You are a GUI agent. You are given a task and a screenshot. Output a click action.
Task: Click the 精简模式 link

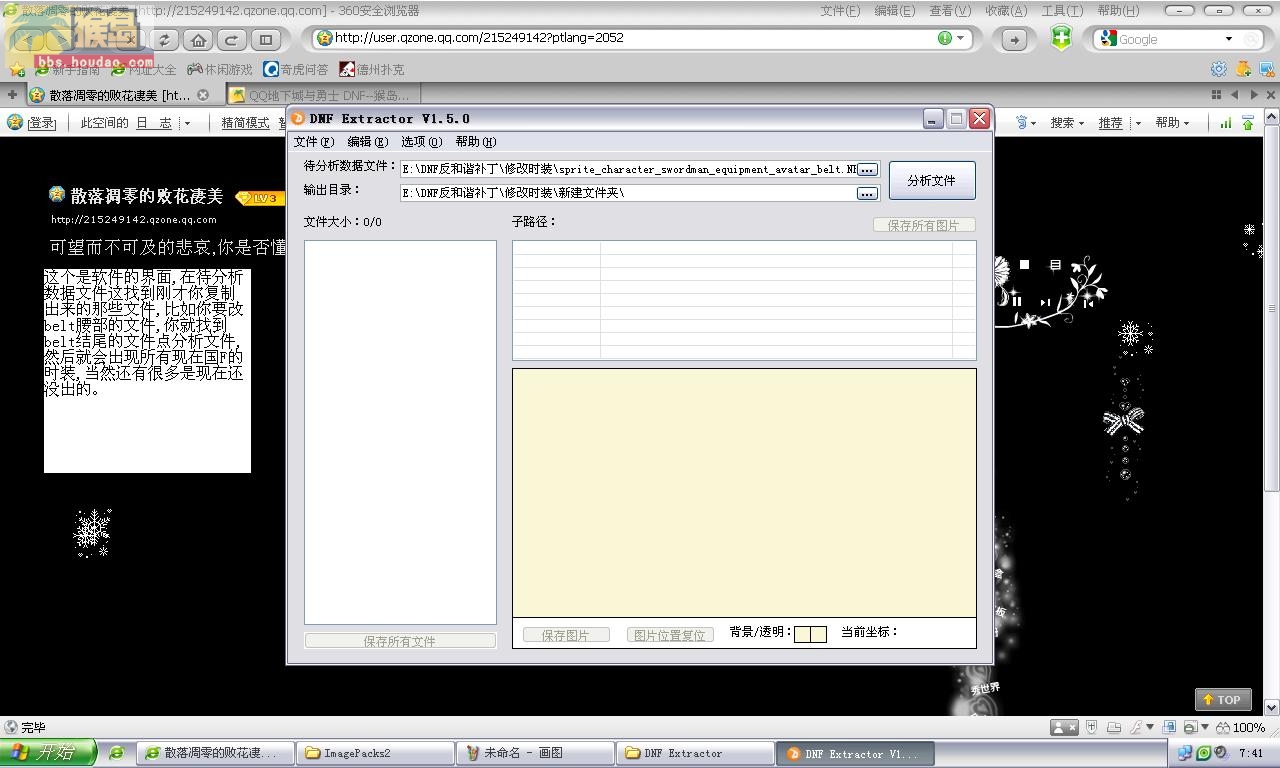click(245, 122)
